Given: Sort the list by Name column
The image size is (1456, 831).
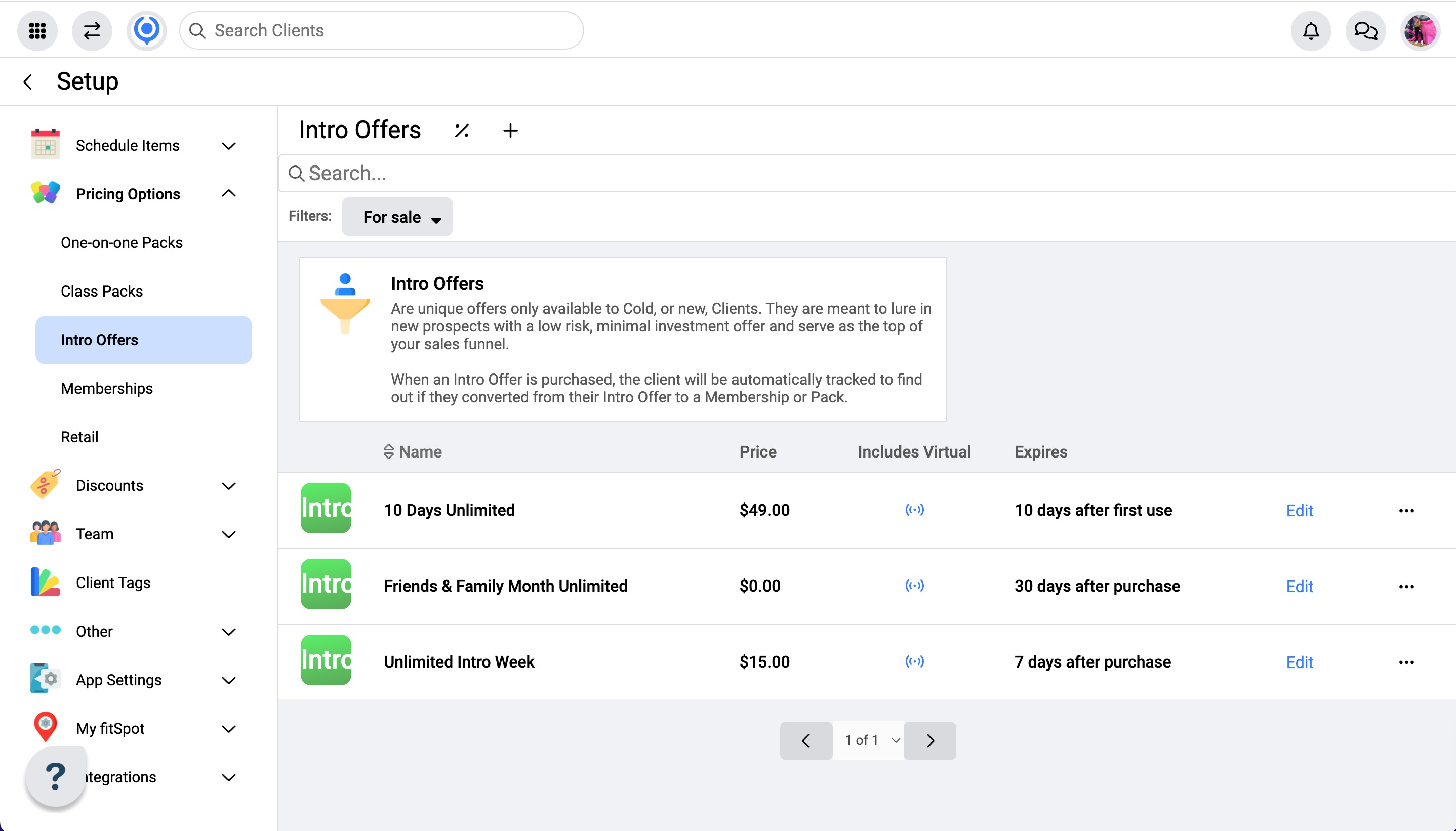Looking at the screenshot, I should tap(413, 451).
